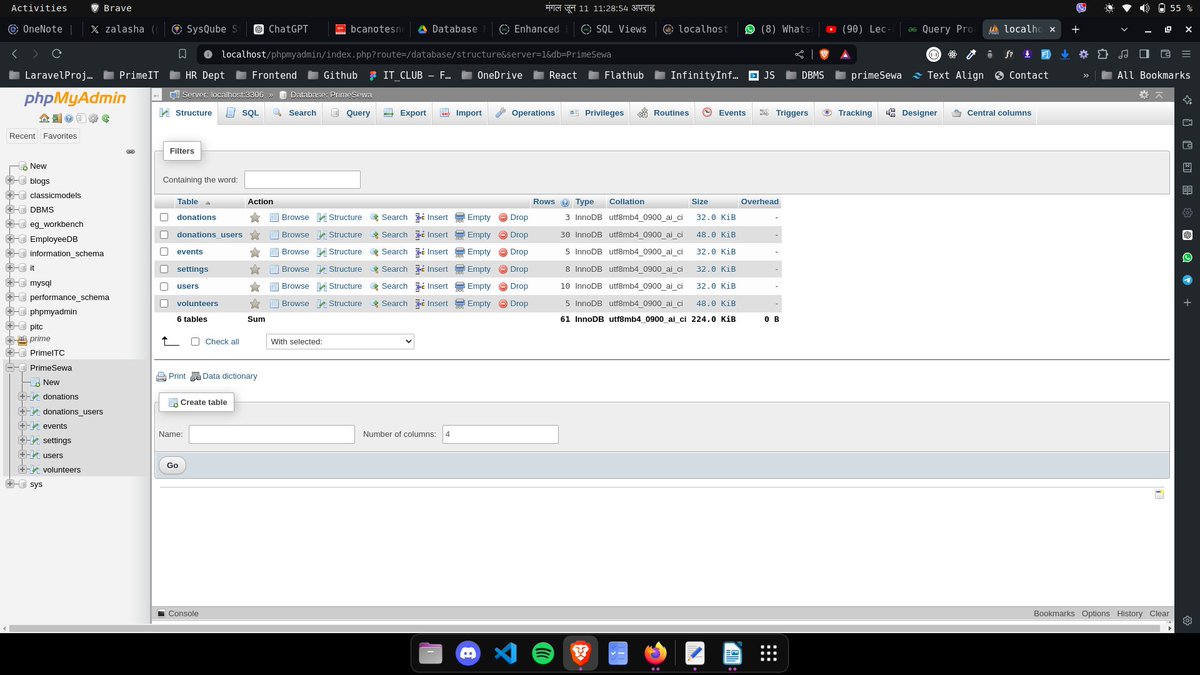
Task: Click the chain link icon below Favorites
Action: [130, 151]
